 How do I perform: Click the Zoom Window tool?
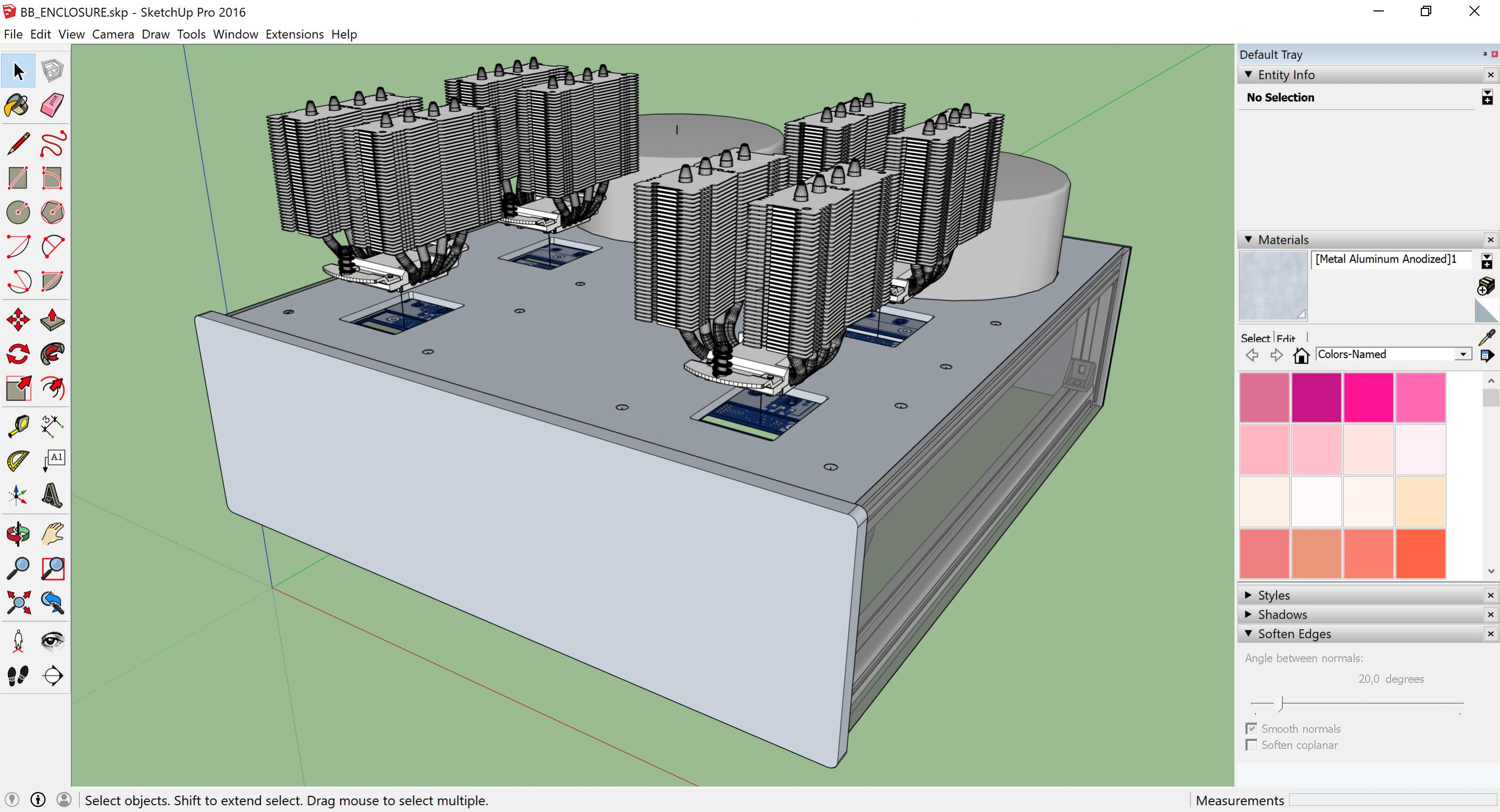[53, 568]
